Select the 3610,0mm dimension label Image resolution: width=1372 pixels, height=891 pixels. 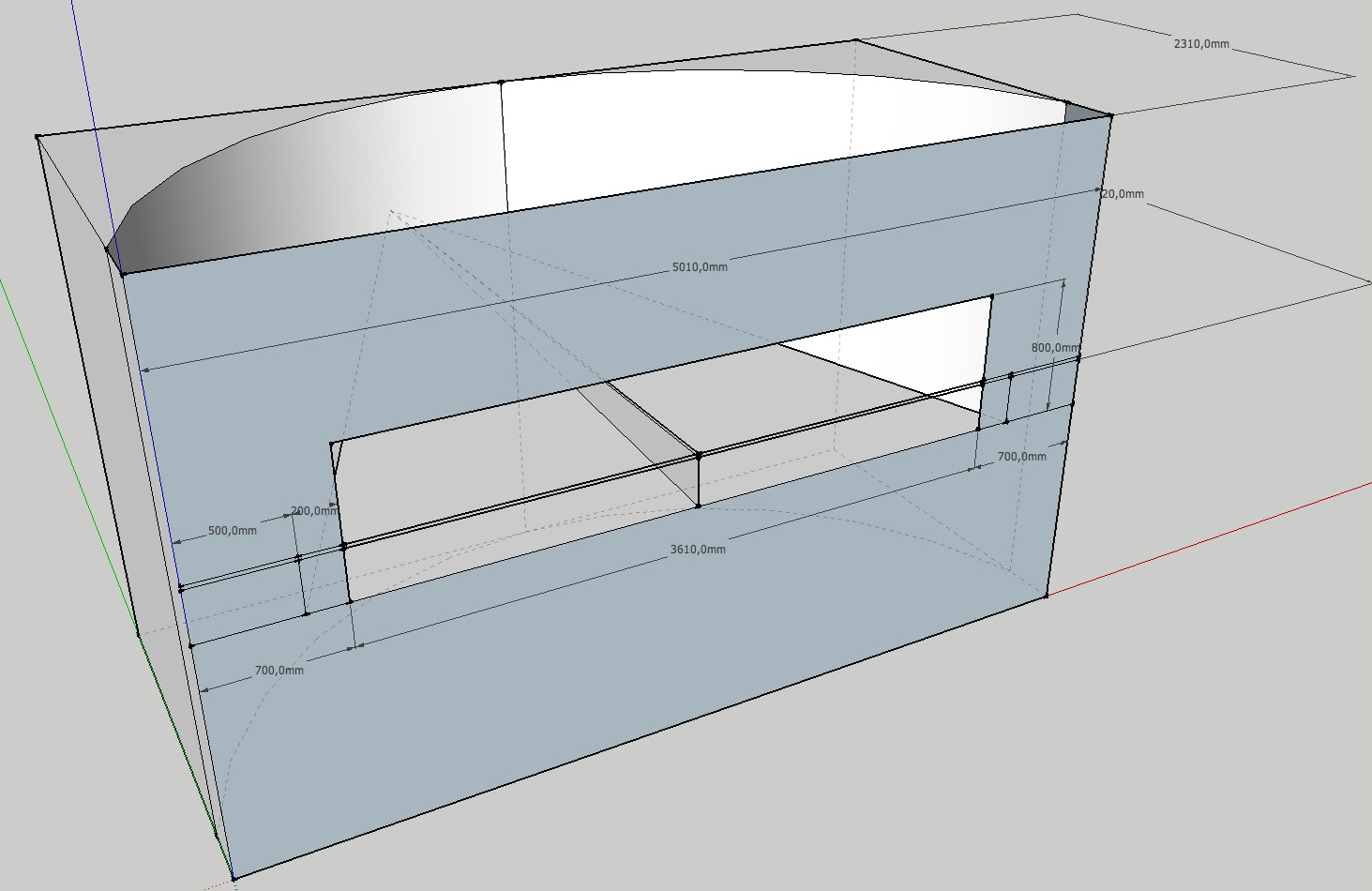[698, 550]
